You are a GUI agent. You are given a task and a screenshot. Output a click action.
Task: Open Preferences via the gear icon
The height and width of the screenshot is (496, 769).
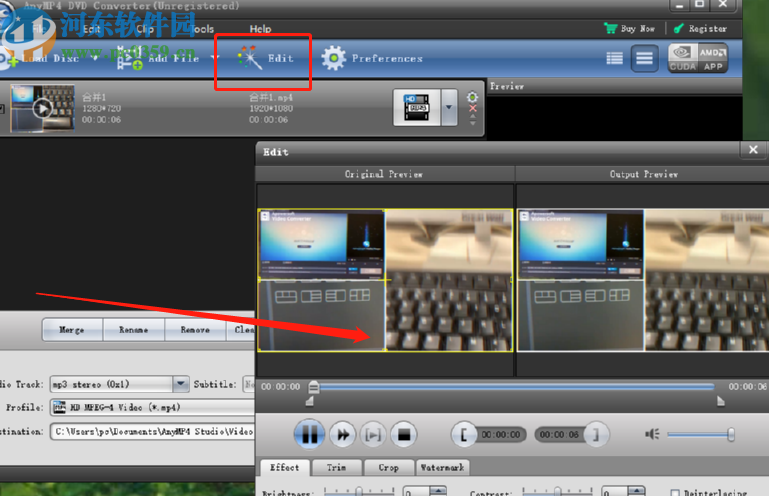[x=333, y=58]
